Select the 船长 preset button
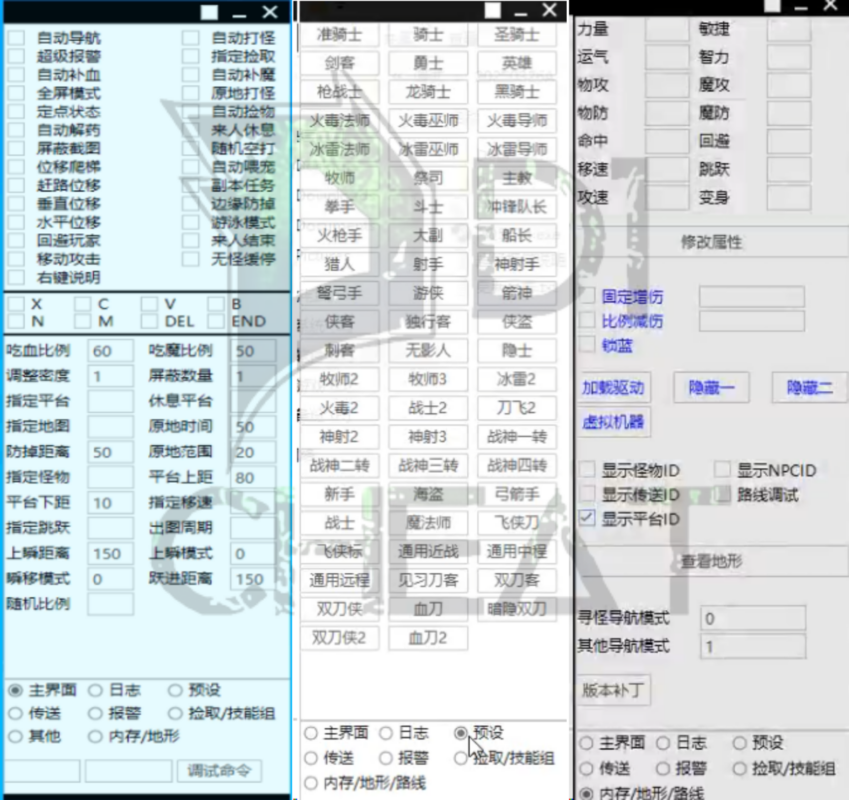Viewport: 849px width, 800px height. pos(517,235)
